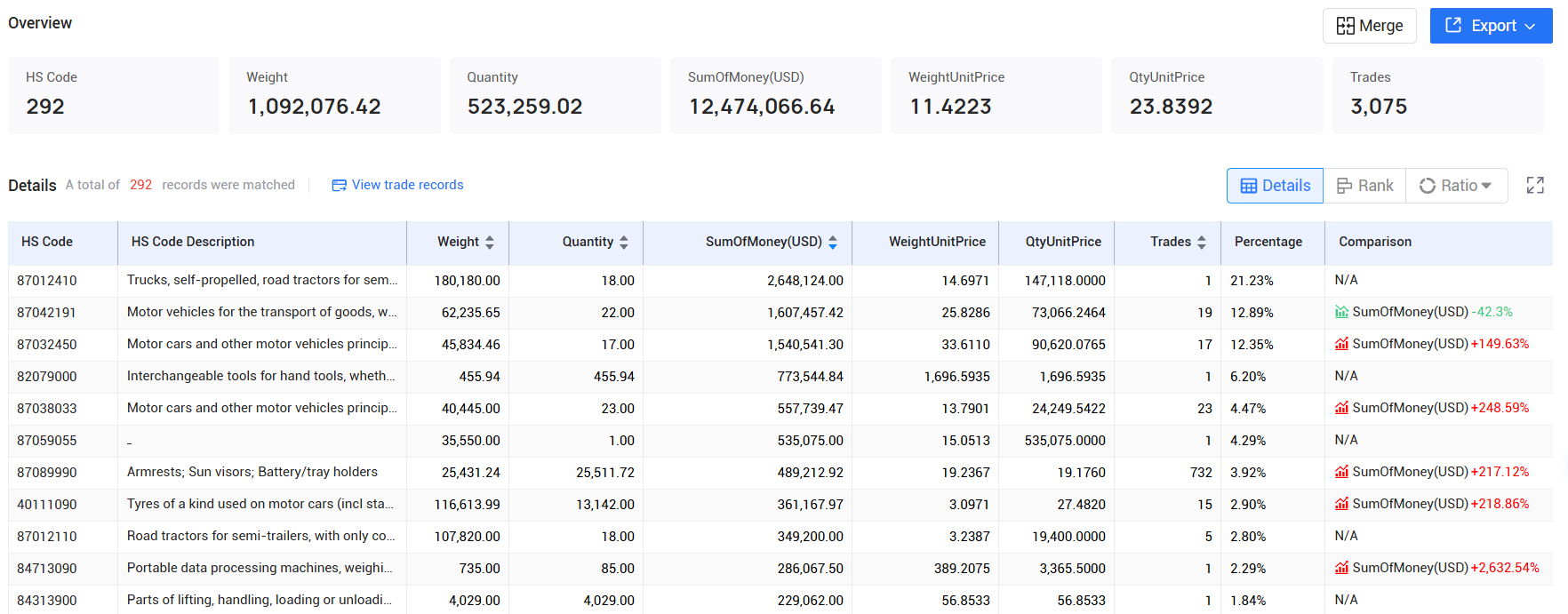Click HS code 84313900
This screenshot has height=614, width=1568.
point(47,601)
